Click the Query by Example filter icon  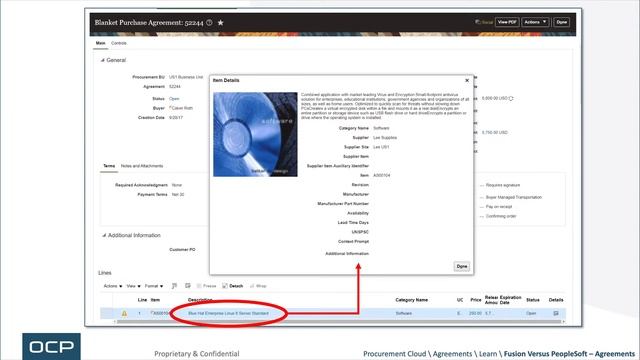[x=174, y=286]
